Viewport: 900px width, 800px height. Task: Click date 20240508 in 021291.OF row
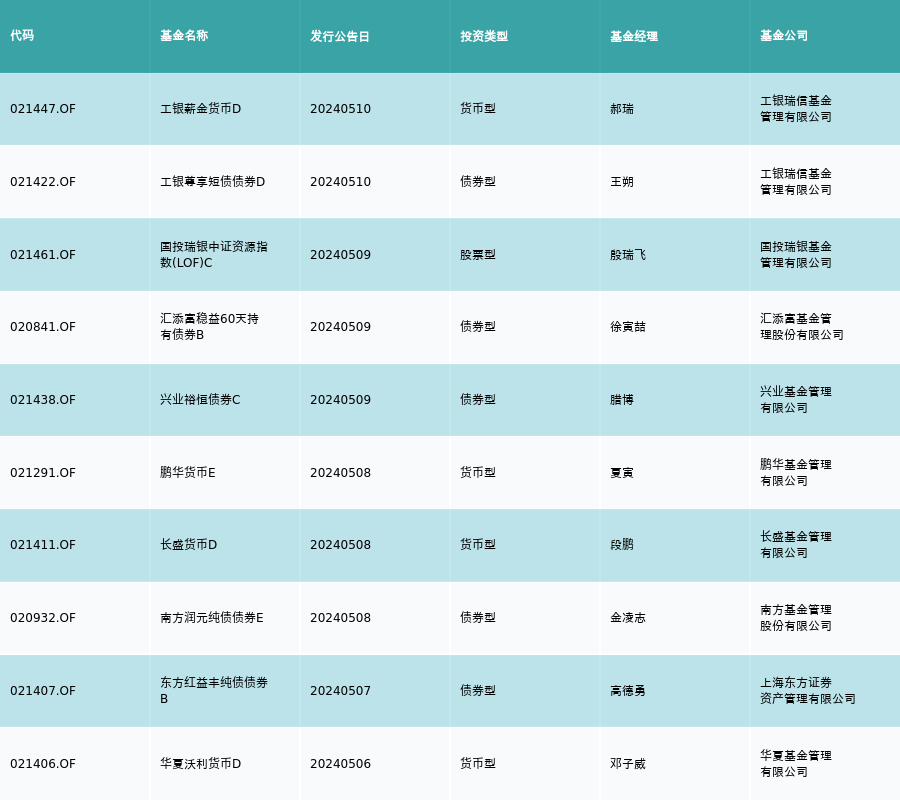click(x=340, y=472)
